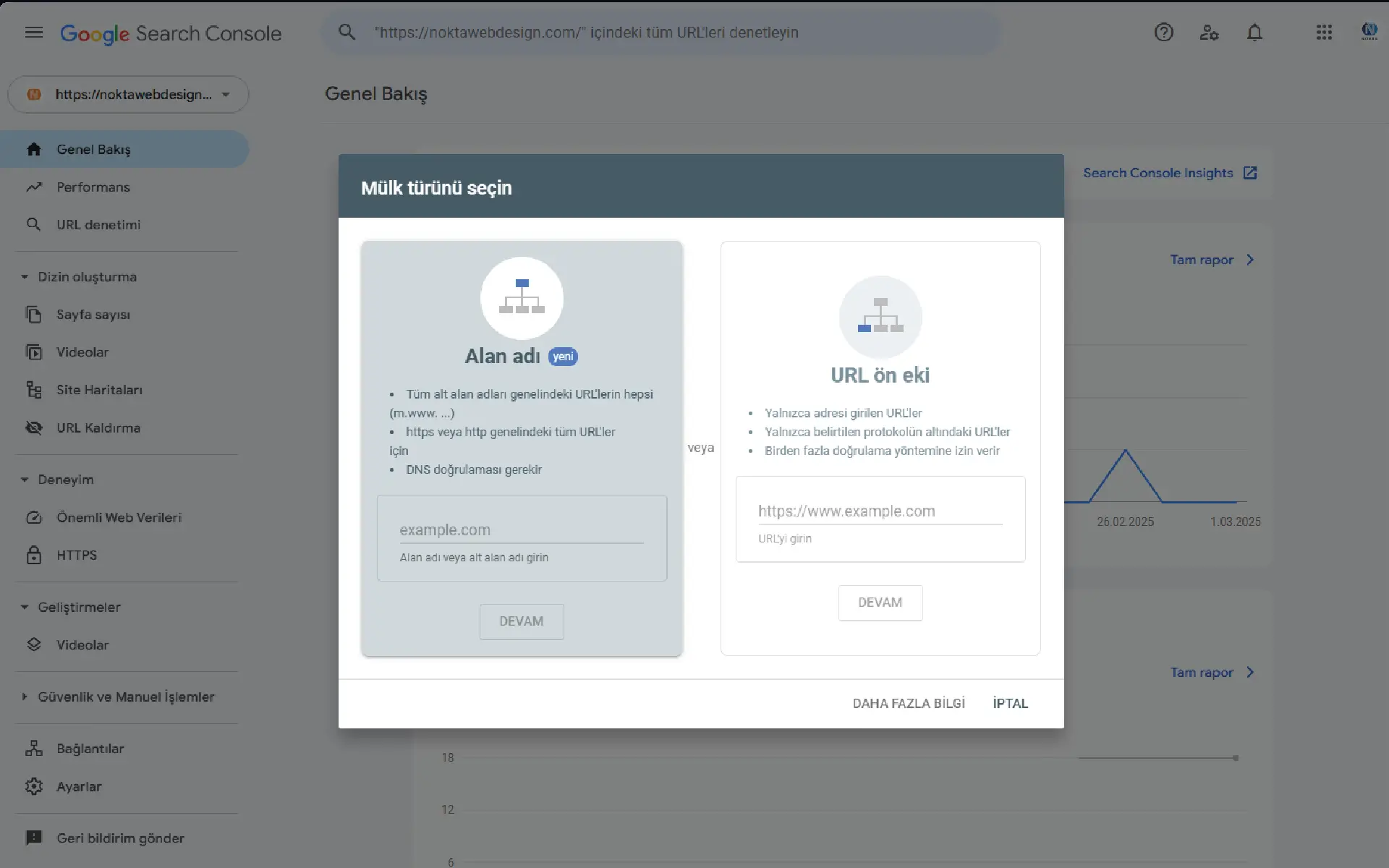The image size is (1389, 868).
Task: Open the noktawebdesign property selector dropdown
Action: click(x=128, y=95)
